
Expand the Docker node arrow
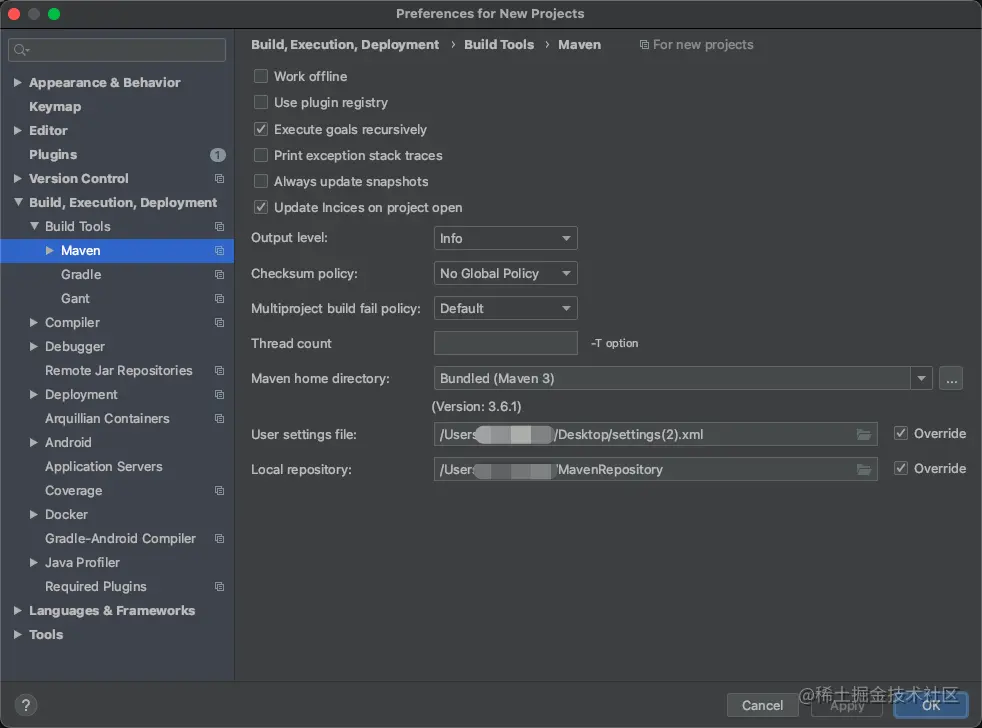pyautogui.click(x=34, y=514)
